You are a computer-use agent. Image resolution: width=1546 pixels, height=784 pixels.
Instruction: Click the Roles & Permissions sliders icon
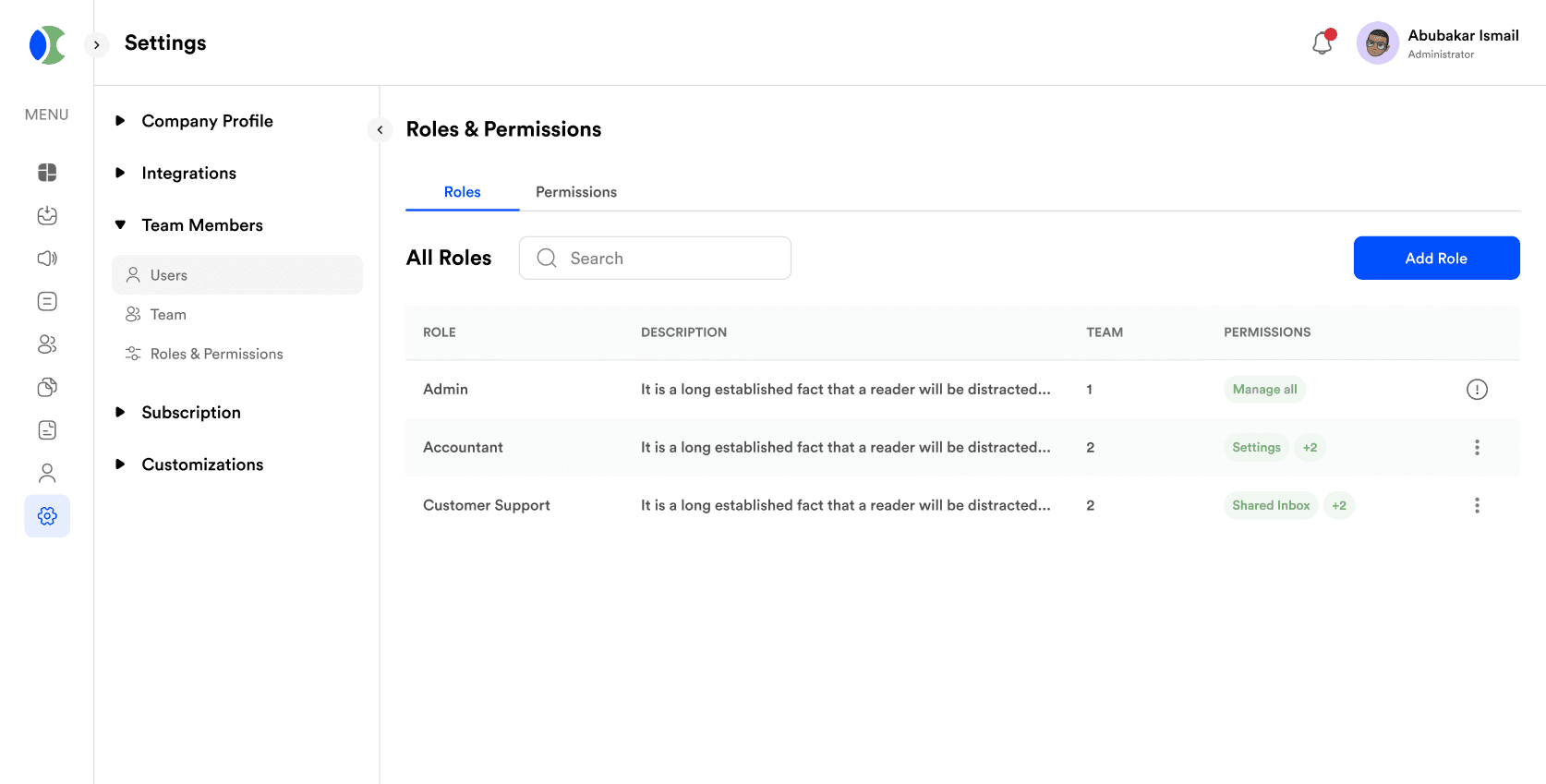pos(133,354)
